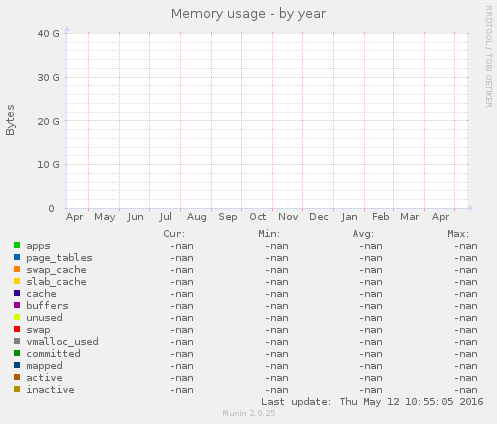Click the Memory usage - by year title
The image size is (497, 424).
[x=248, y=14]
